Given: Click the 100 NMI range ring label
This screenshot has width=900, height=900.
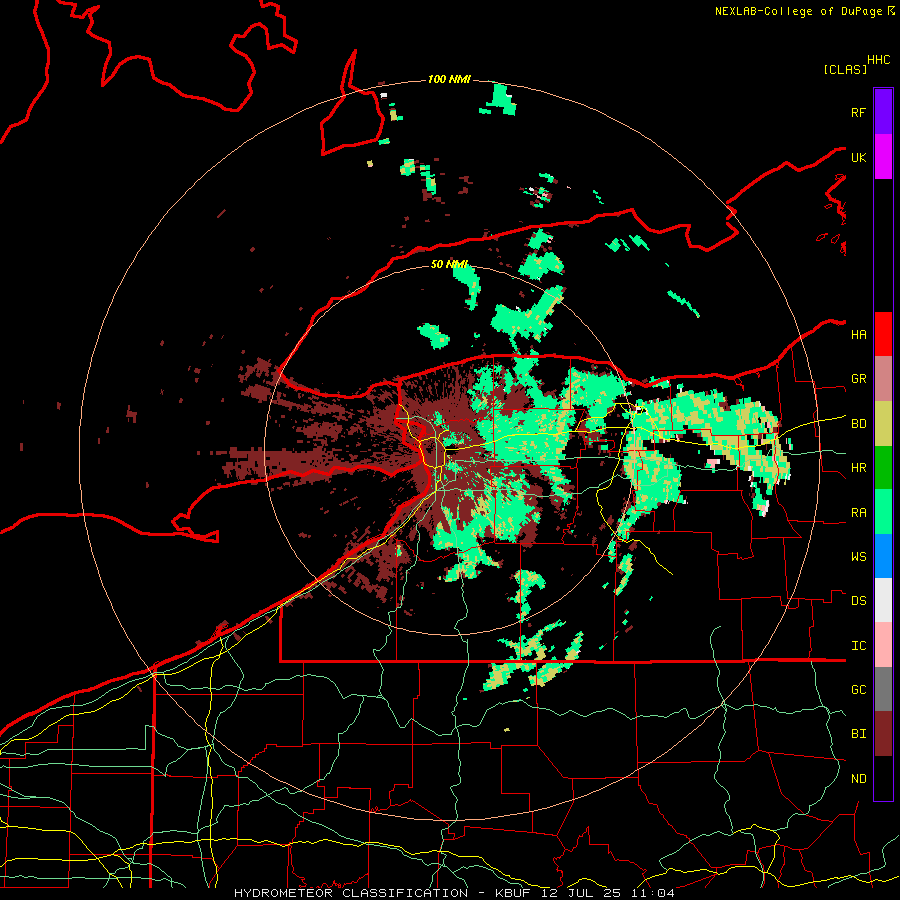Looking at the screenshot, I should click(449, 79).
